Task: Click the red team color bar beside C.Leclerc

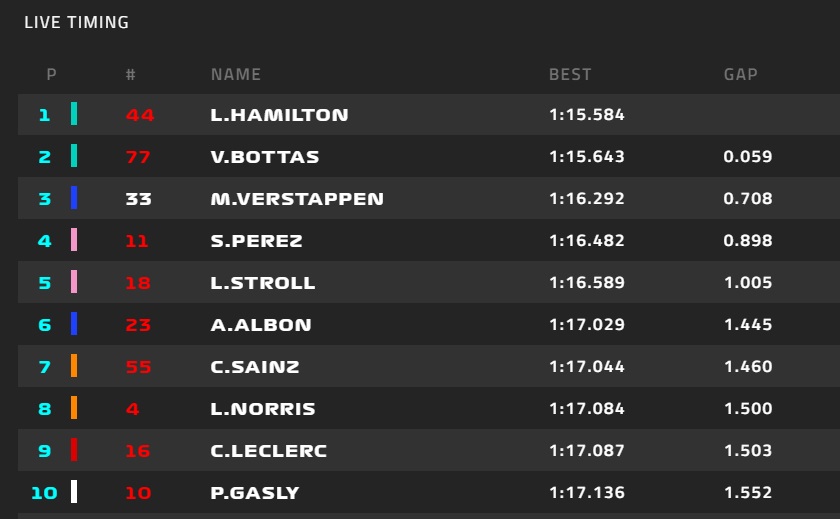Action: (x=74, y=450)
